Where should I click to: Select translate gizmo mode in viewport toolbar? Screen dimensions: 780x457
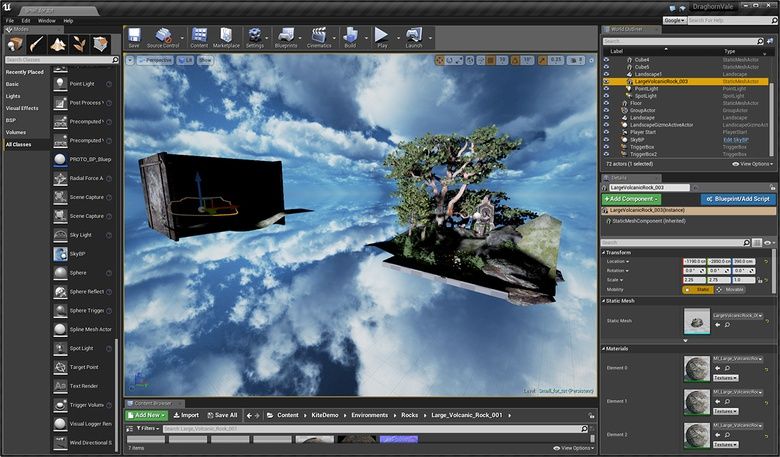440,60
